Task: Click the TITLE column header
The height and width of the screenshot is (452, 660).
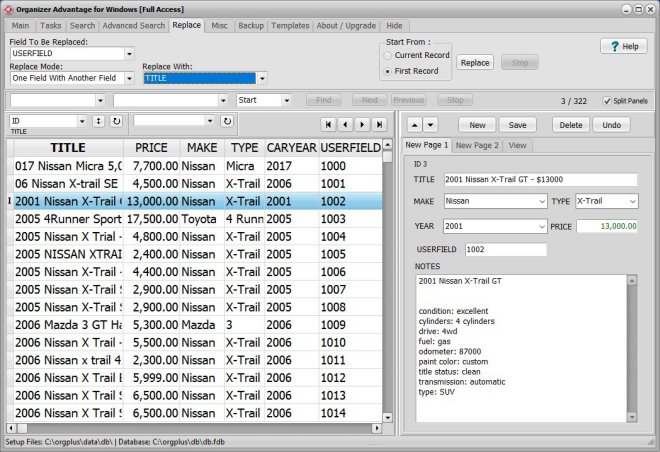Action: coord(68,148)
